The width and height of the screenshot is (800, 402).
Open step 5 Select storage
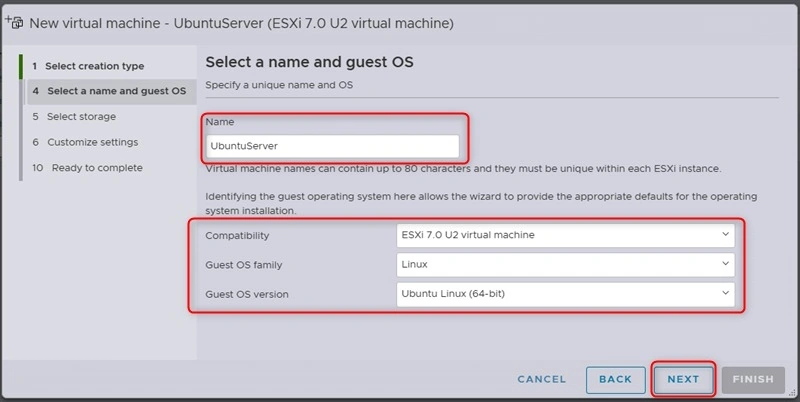(74, 117)
